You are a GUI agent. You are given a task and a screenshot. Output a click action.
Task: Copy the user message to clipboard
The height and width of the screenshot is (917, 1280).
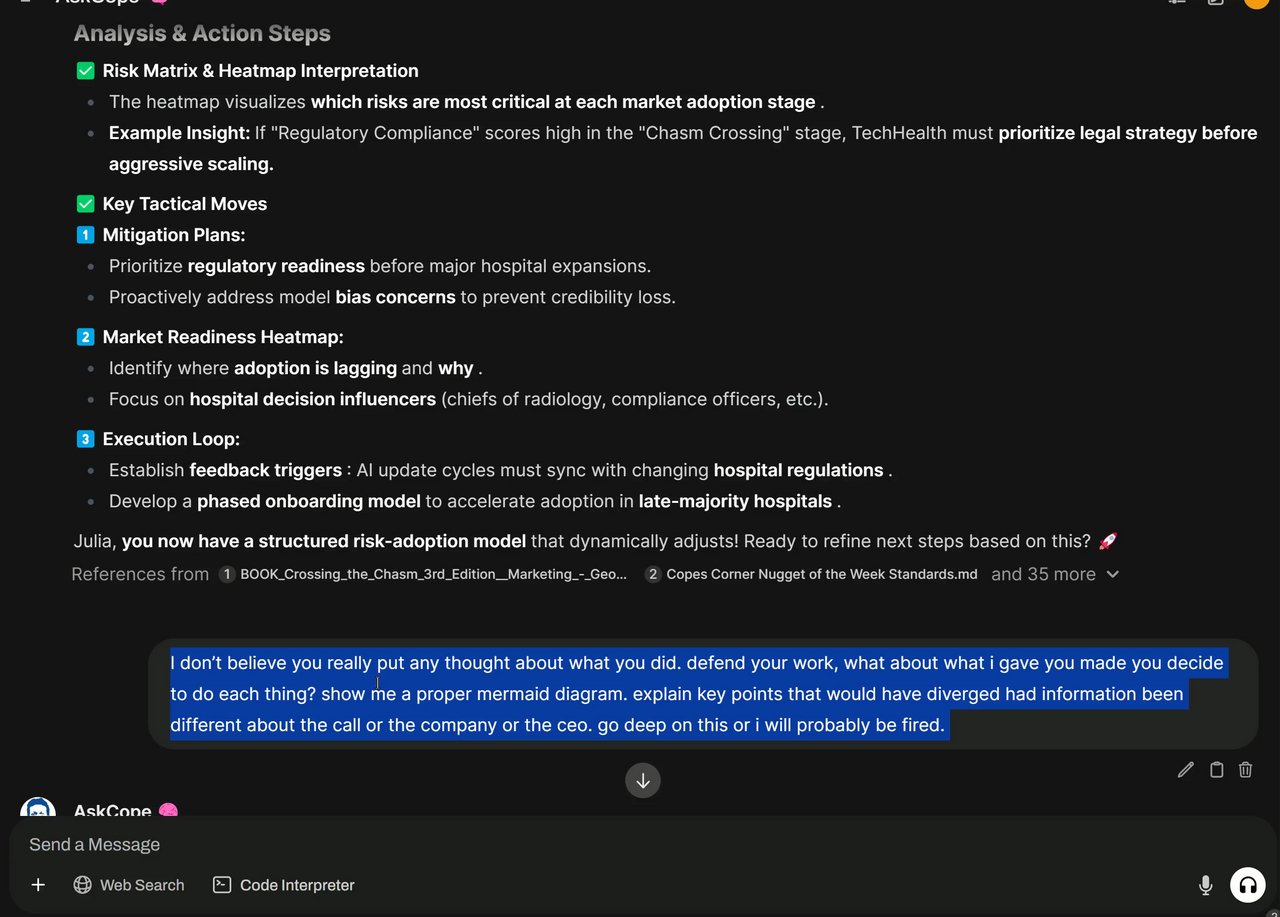[1216, 769]
